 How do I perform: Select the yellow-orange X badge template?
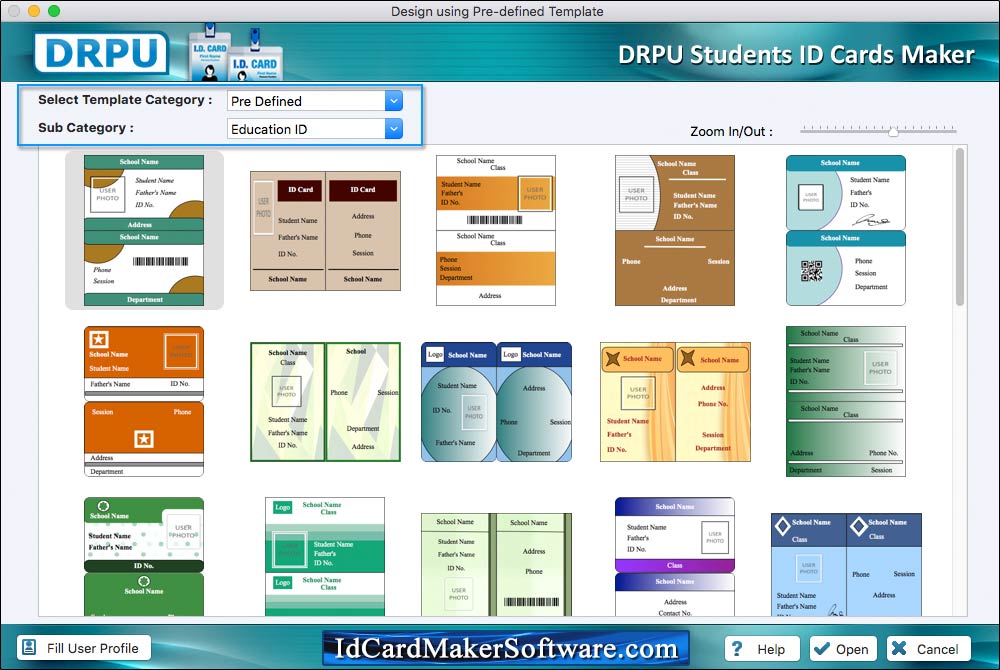675,402
